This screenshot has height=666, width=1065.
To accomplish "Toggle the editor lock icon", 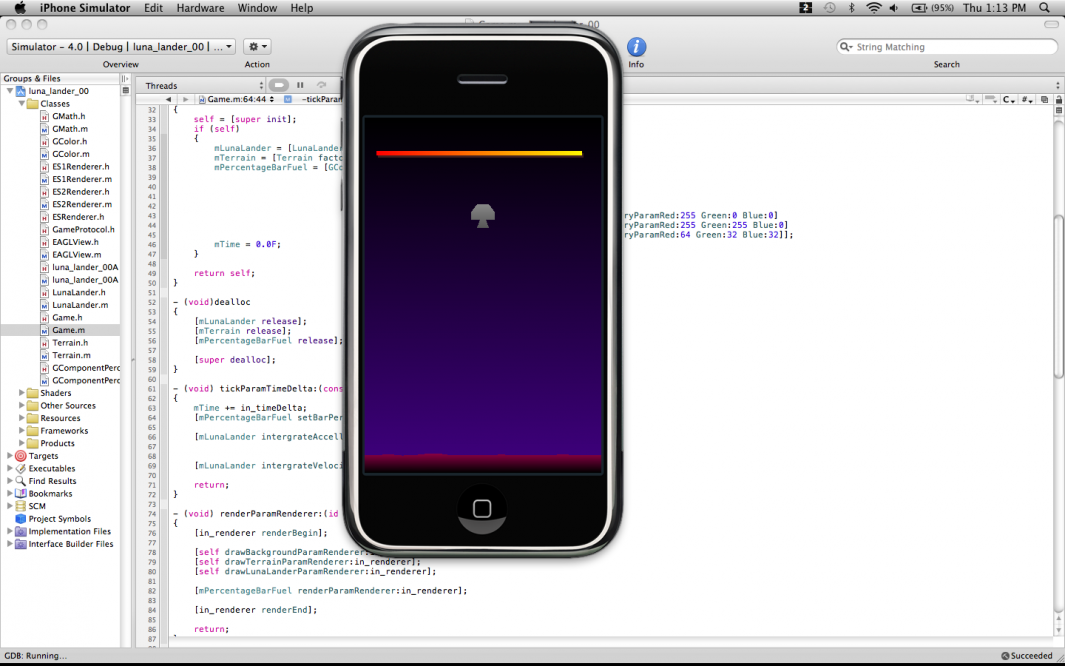I will (1058, 100).
